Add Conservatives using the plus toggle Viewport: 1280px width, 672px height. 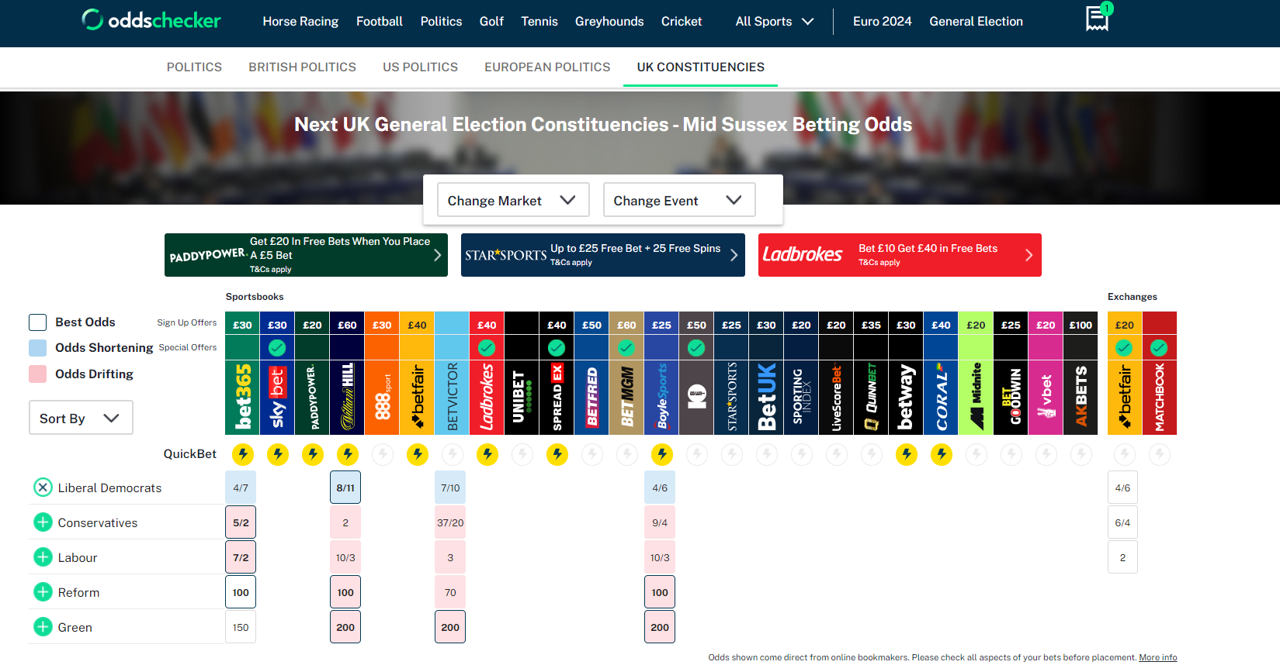point(43,523)
